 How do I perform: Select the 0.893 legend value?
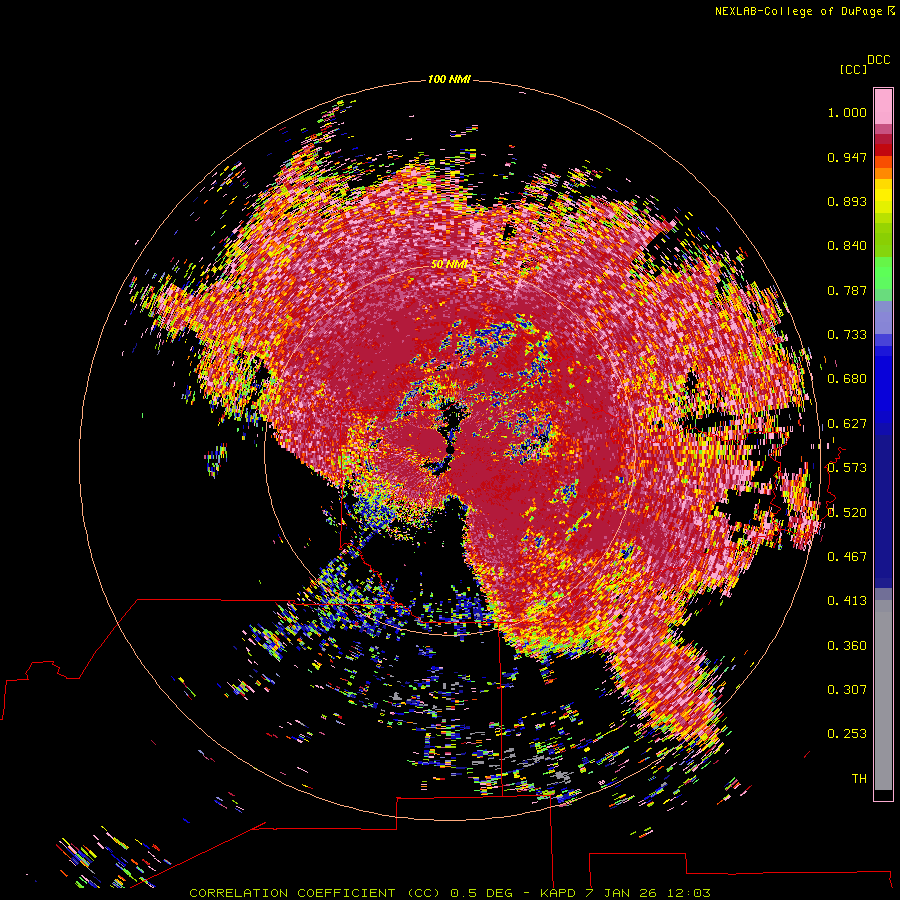click(x=847, y=201)
